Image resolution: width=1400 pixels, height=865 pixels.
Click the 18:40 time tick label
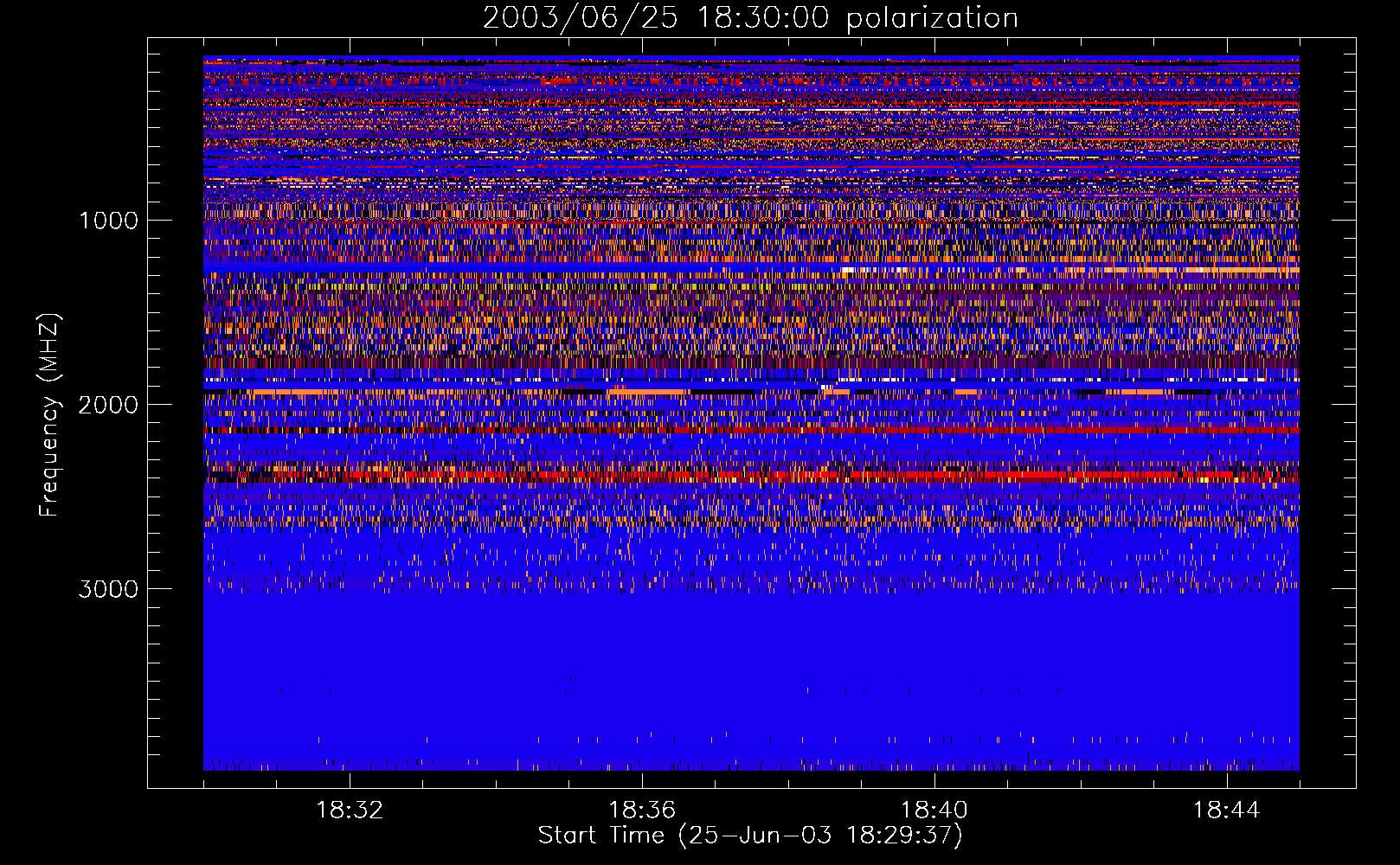click(934, 811)
